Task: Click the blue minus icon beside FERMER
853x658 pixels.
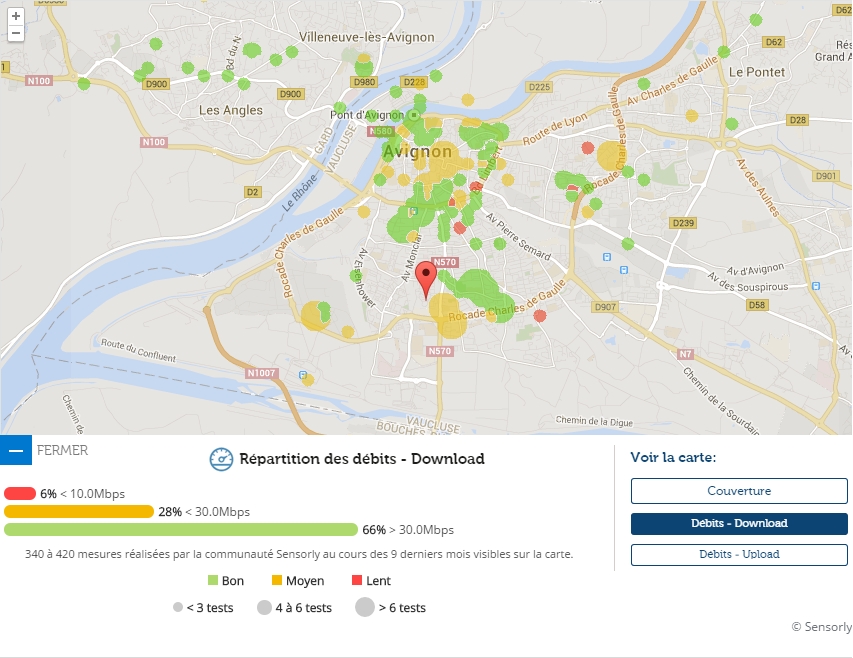Action: [14, 450]
